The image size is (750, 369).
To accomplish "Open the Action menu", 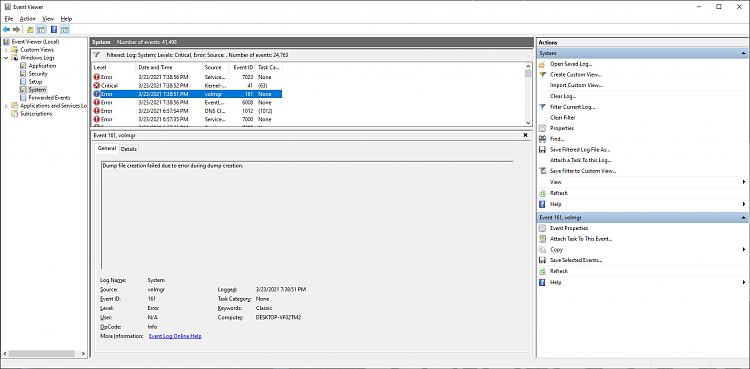I will 27,19.
